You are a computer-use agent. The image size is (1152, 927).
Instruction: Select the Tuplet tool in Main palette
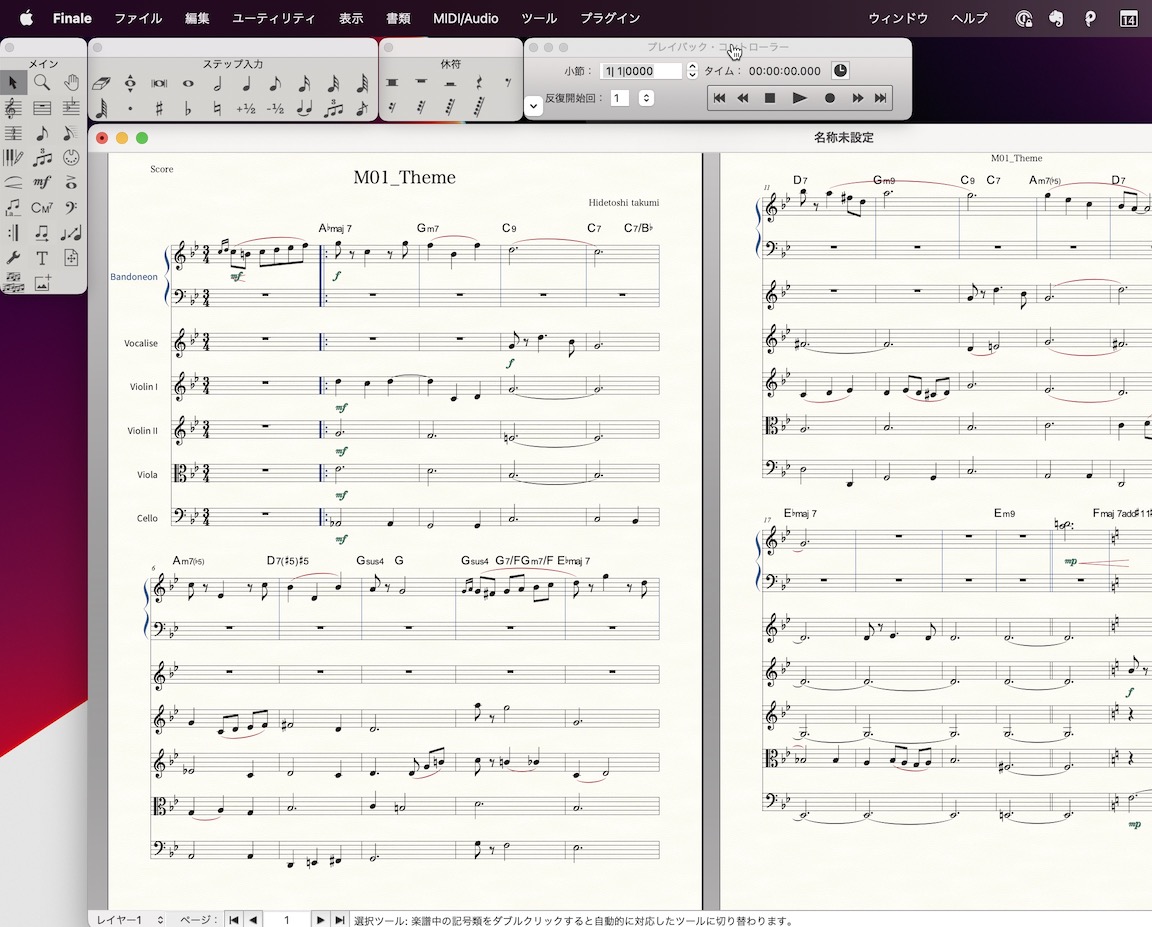pos(42,158)
